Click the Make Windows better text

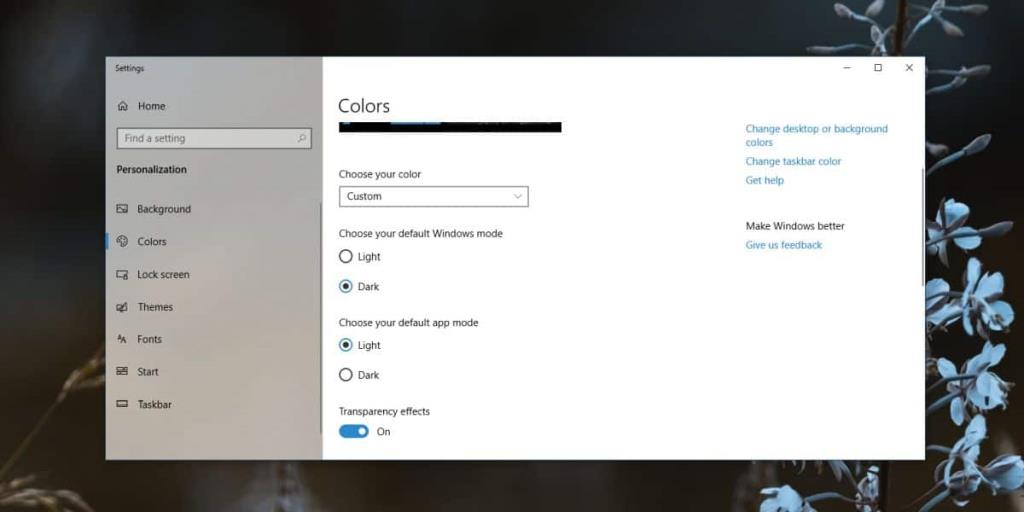795,226
